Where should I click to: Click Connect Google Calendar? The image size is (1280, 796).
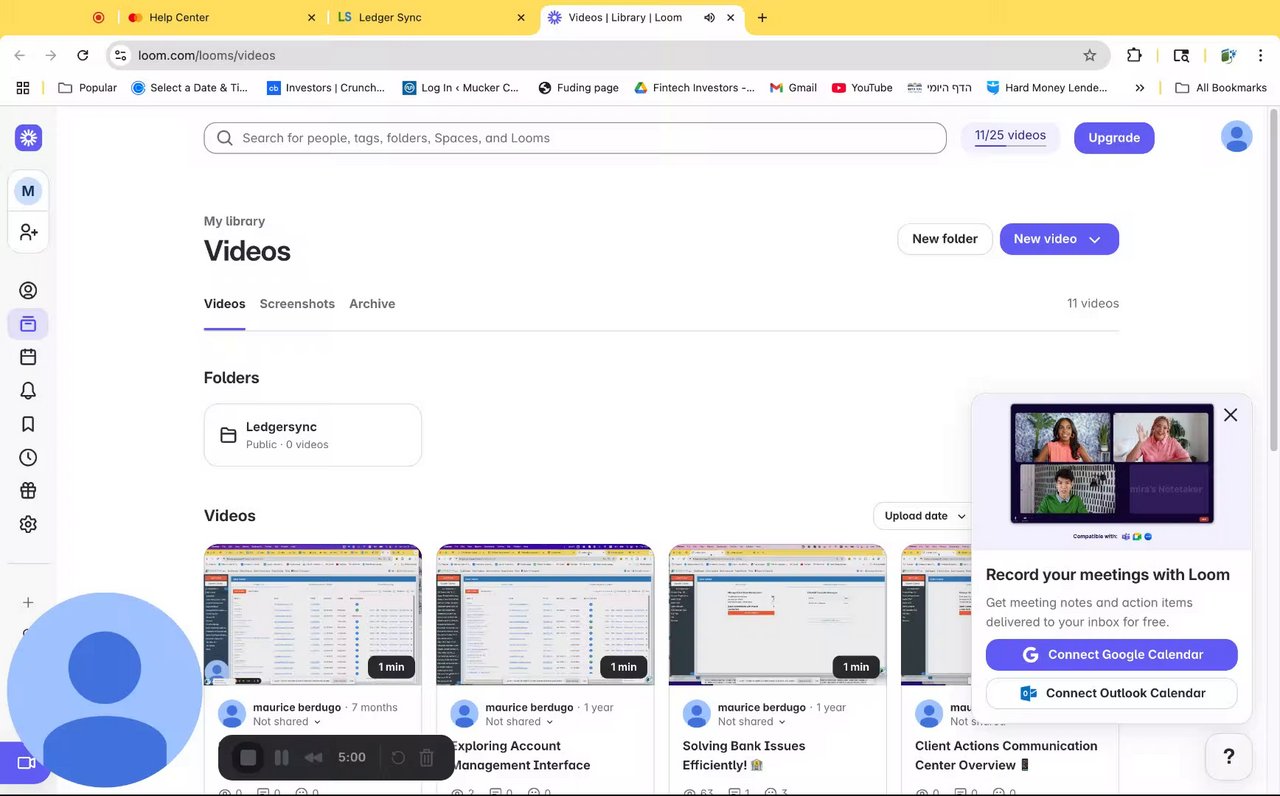(x=1112, y=655)
